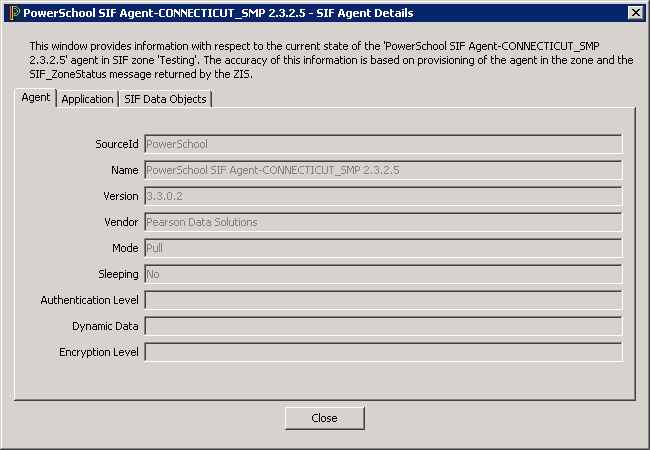650x450 pixels.
Task: Click the empty Encryption Level field
Action: point(383,352)
